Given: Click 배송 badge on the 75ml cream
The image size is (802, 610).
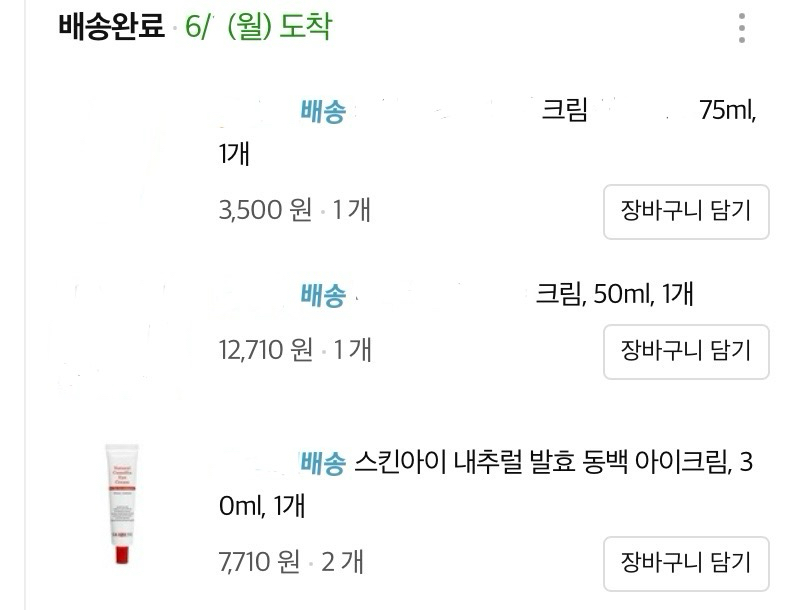Looking at the screenshot, I should tap(322, 112).
